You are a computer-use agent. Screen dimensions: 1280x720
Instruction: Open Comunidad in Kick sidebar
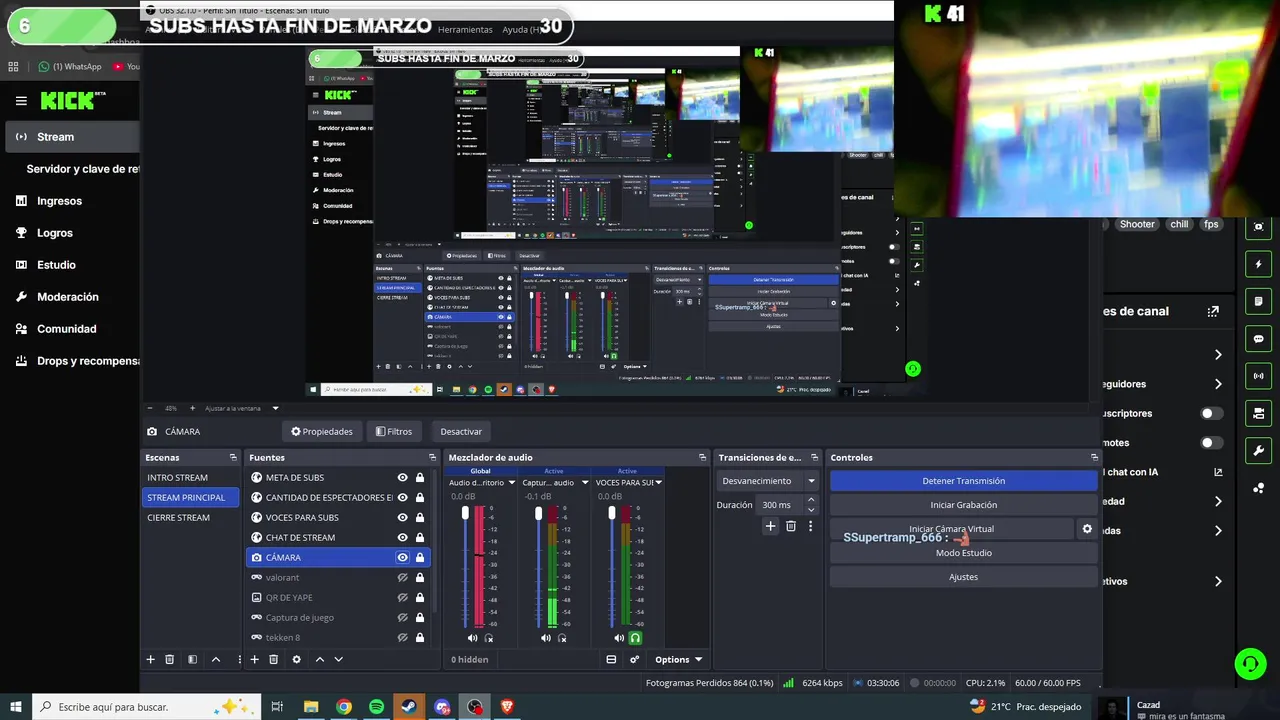pos(67,329)
